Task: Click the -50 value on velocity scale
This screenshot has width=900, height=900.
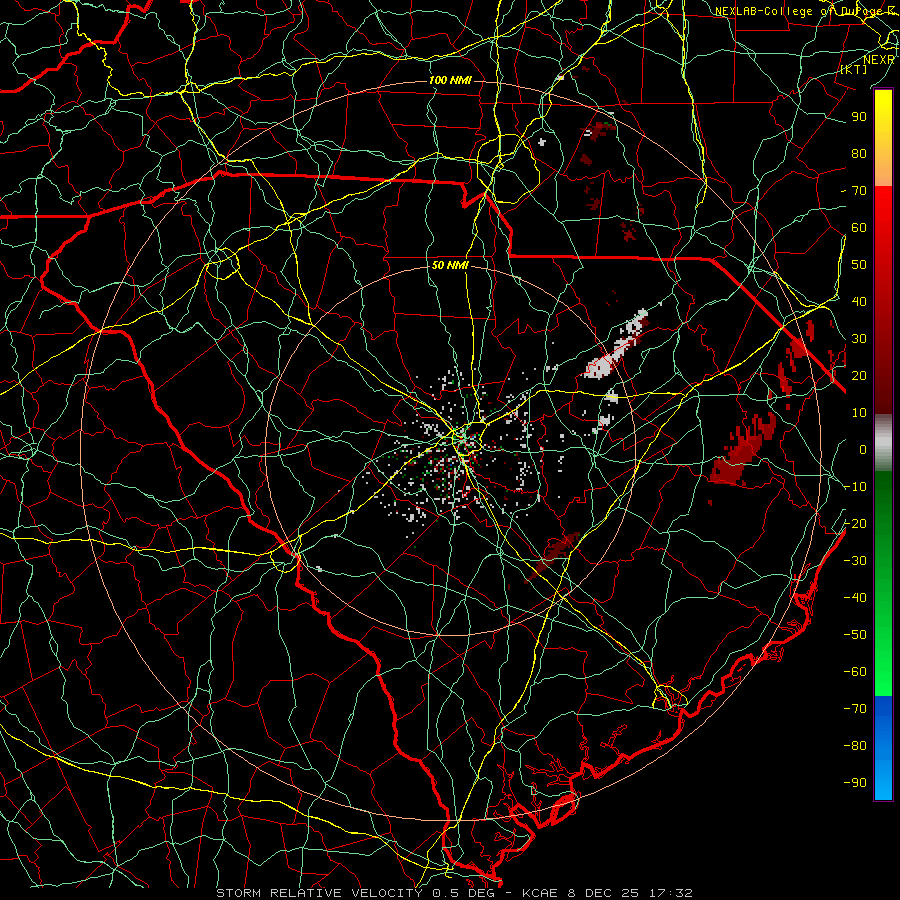Action: (855, 635)
